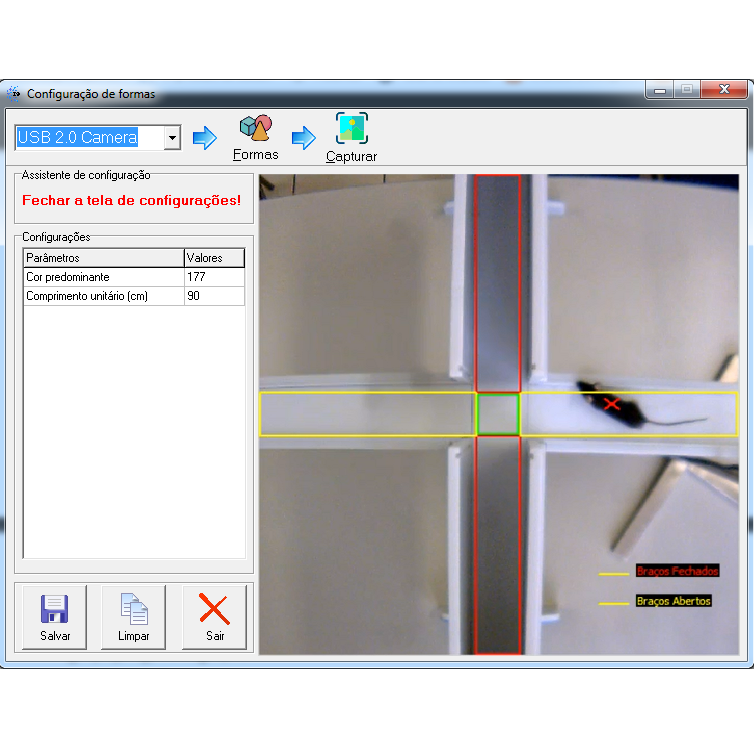This screenshot has height=754, width=756.
Task: Click the blue arrow before Capturar
Action: (x=303, y=138)
